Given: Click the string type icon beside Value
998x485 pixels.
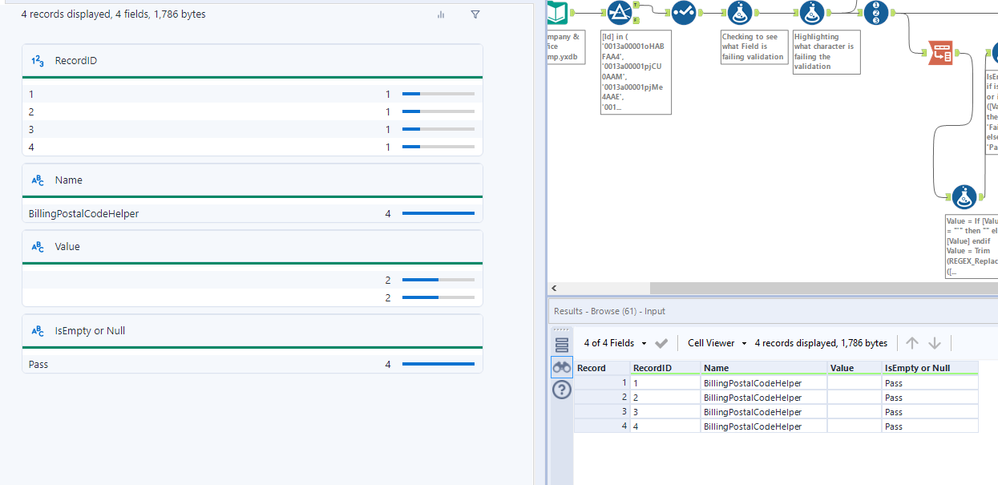Looking at the screenshot, I should pos(38,247).
